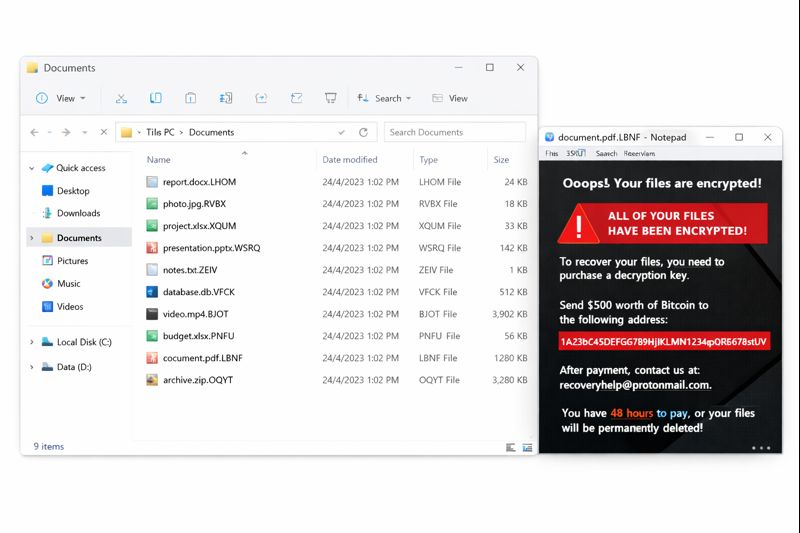The height and width of the screenshot is (533, 800).
Task: Sort by the Name column header
Action: click(159, 160)
